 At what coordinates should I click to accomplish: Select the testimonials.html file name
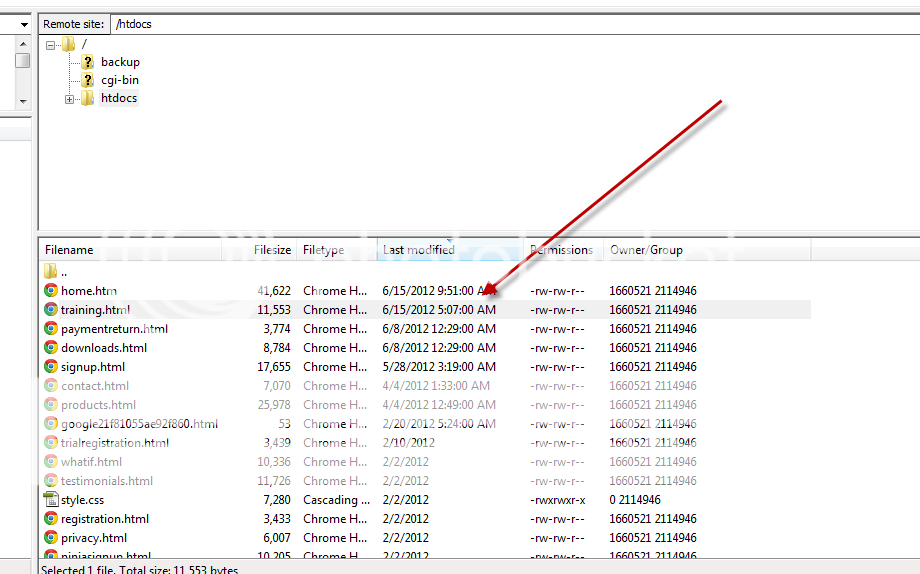pyautogui.click(x=107, y=481)
